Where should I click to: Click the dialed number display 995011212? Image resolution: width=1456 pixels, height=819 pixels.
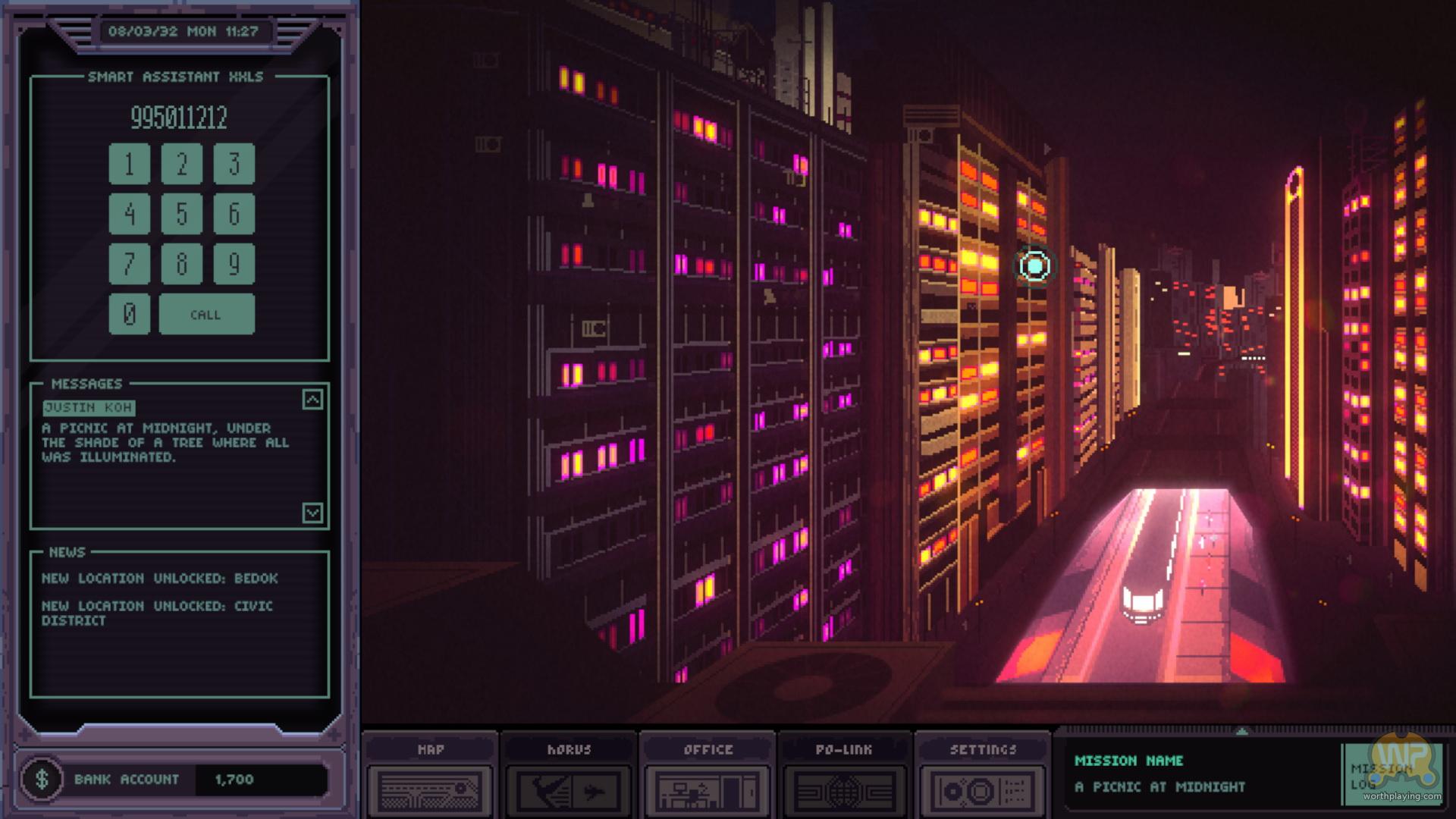(179, 118)
